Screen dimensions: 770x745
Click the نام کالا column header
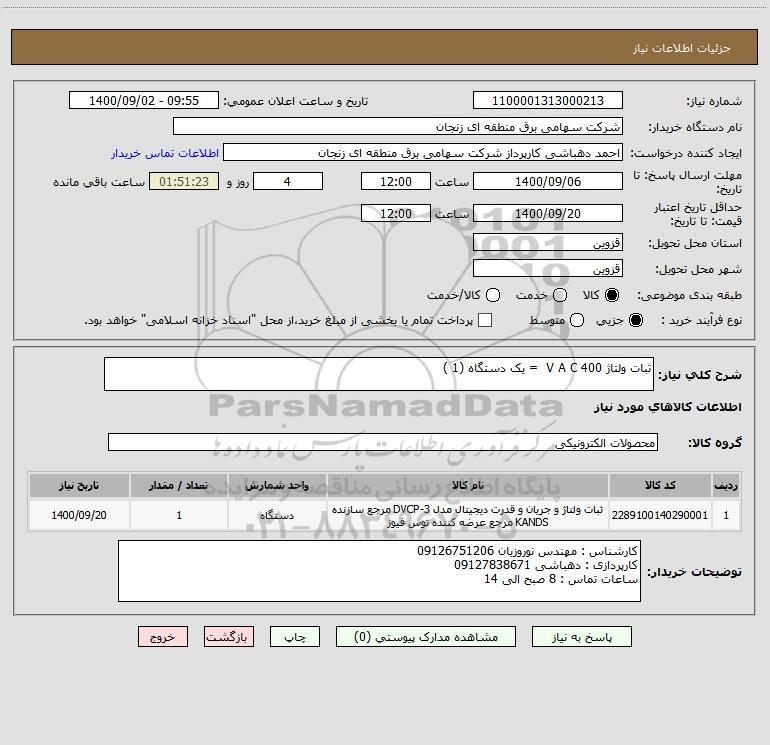[468, 486]
